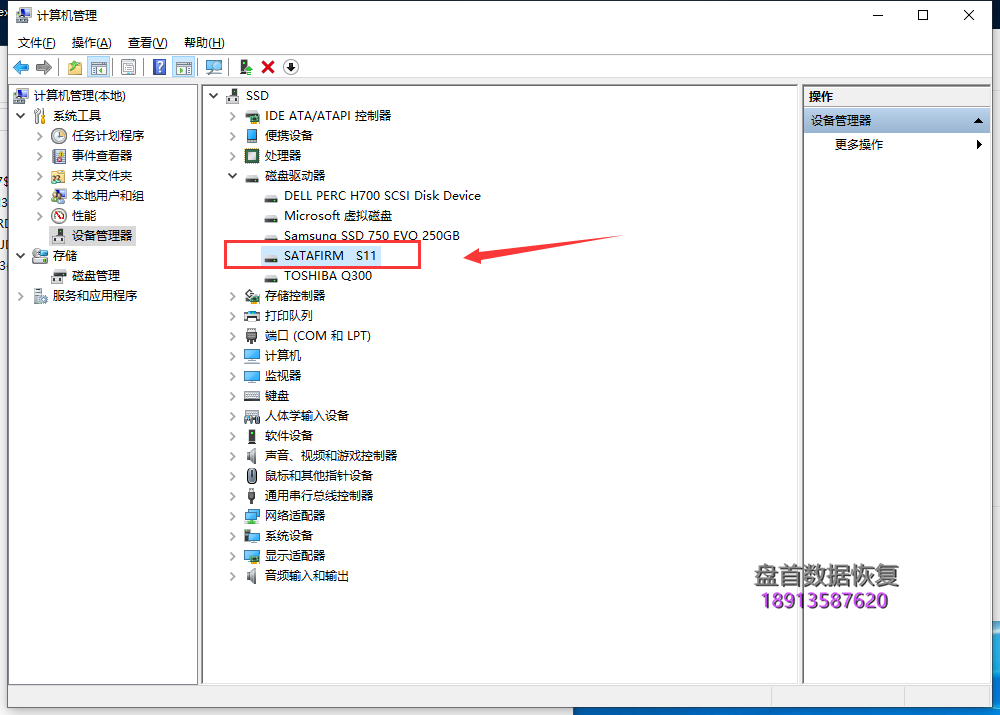Viewport: 1000px width, 715px height.
Task: Click the 处理器 processor icon
Action: [252, 156]
